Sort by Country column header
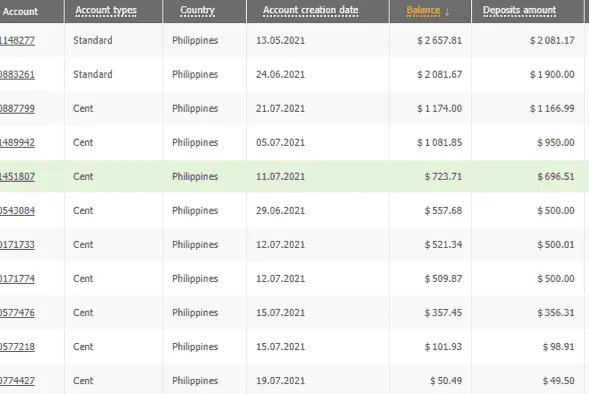589x394 pixels. click(197, 11)
